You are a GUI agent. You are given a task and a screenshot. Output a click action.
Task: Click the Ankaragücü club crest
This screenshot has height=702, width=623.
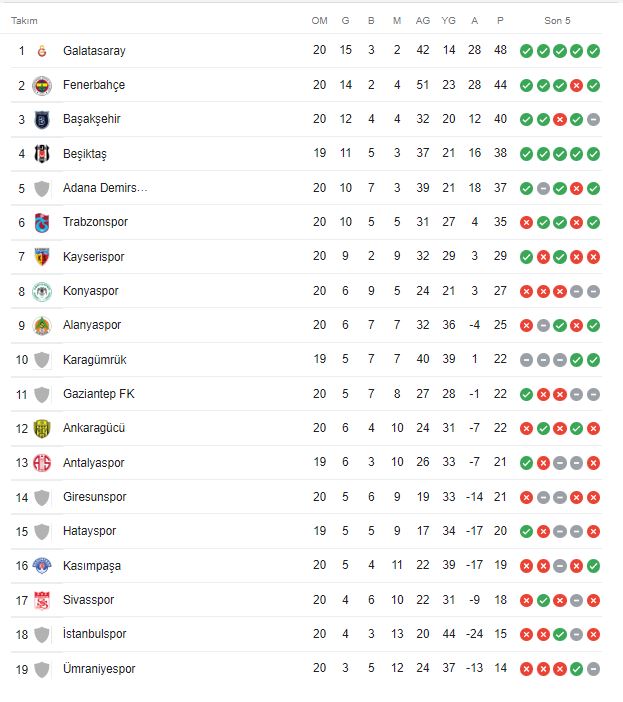[42, 428]
